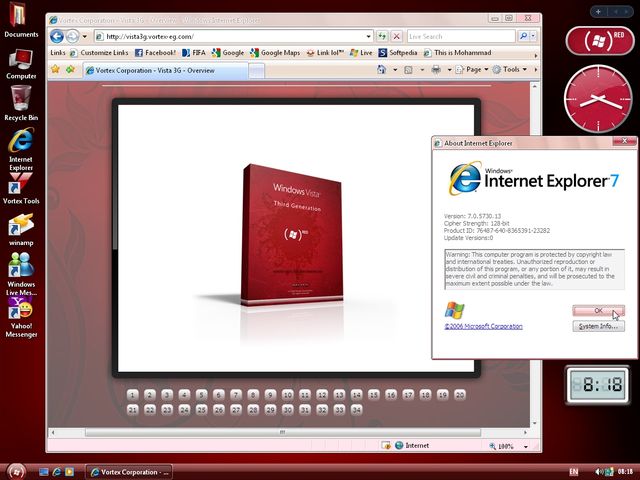Open the Recycle Bin desktop icon
The image size is (640, 480).
click(x=21, y=104)
